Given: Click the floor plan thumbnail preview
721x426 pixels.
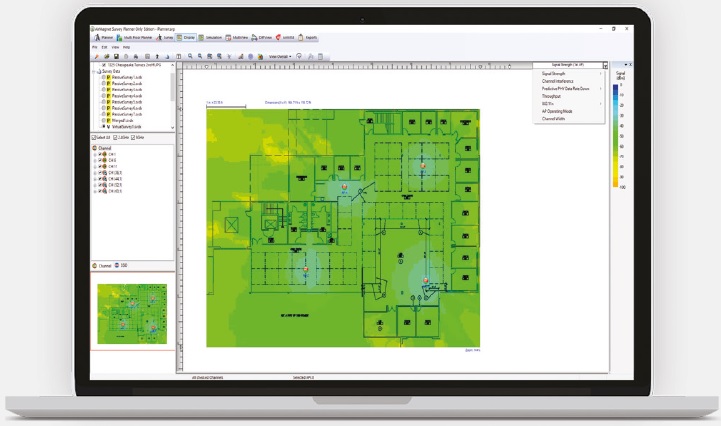Looking at the screenshot, I should 132,313.
